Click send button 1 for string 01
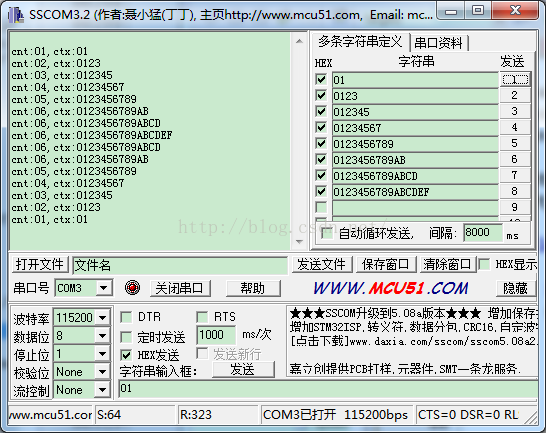 point(515,80)
